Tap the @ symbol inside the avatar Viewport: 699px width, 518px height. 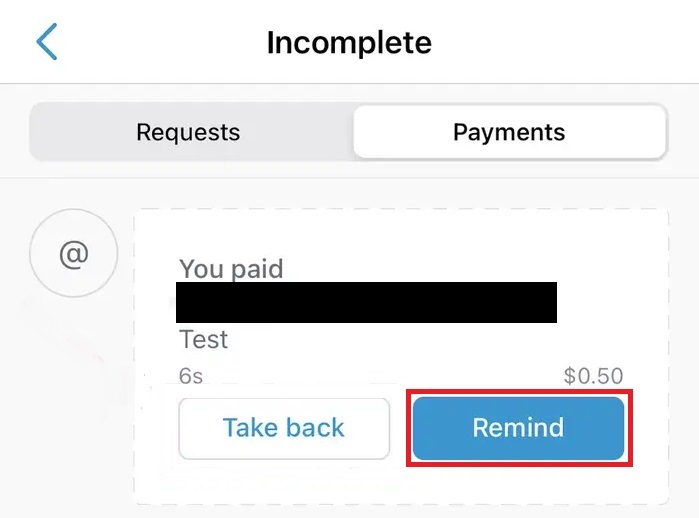[74, 255]
